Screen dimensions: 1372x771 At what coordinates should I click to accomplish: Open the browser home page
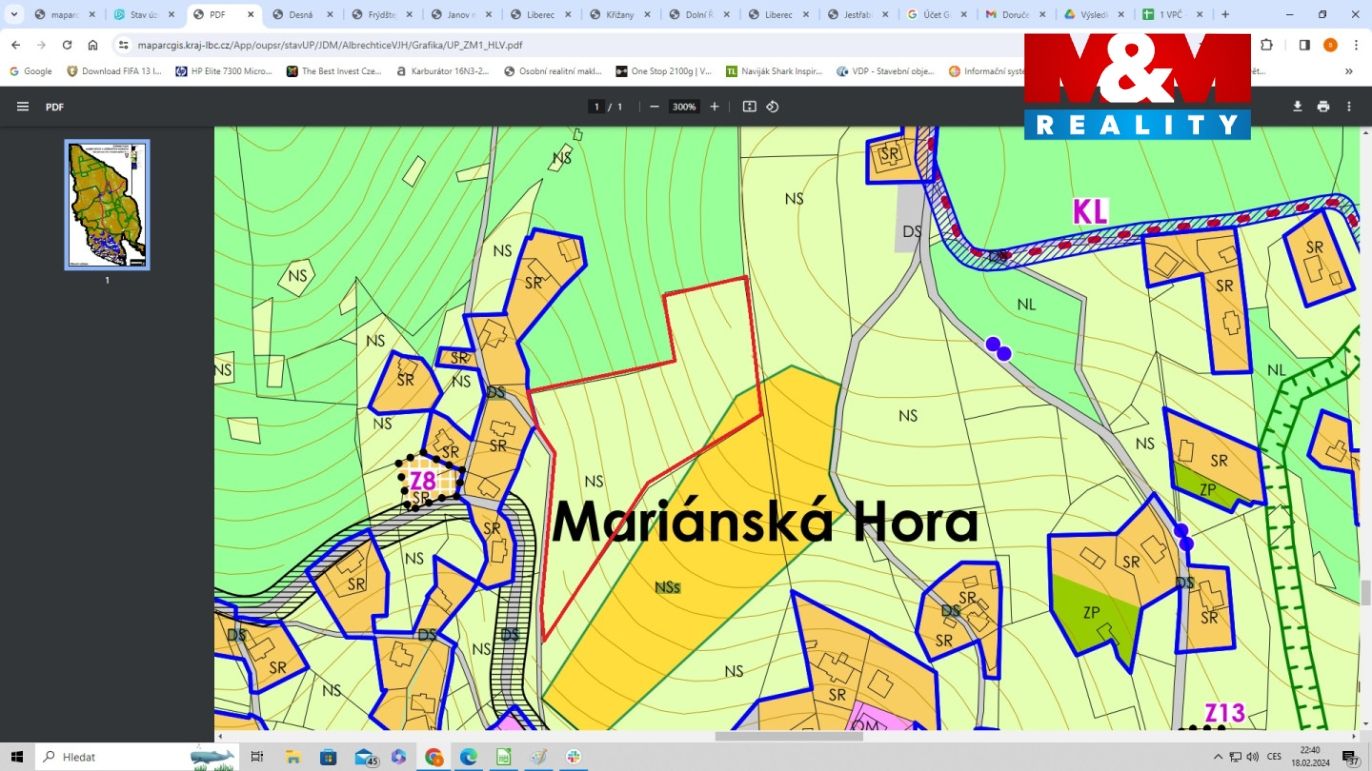click(93, 45)
